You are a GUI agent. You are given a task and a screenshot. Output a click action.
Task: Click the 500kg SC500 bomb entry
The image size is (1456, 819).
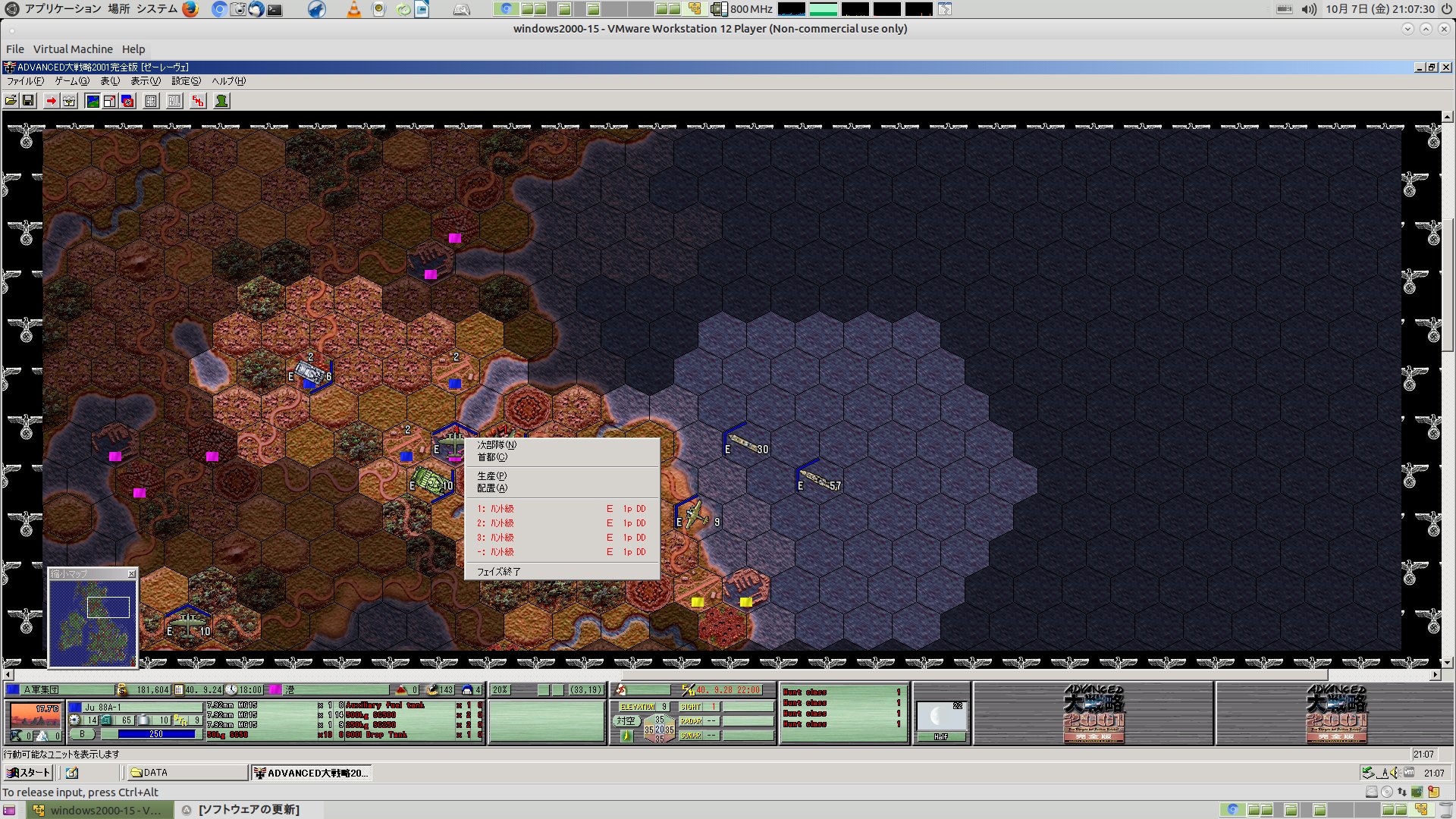tap(372, 715)
